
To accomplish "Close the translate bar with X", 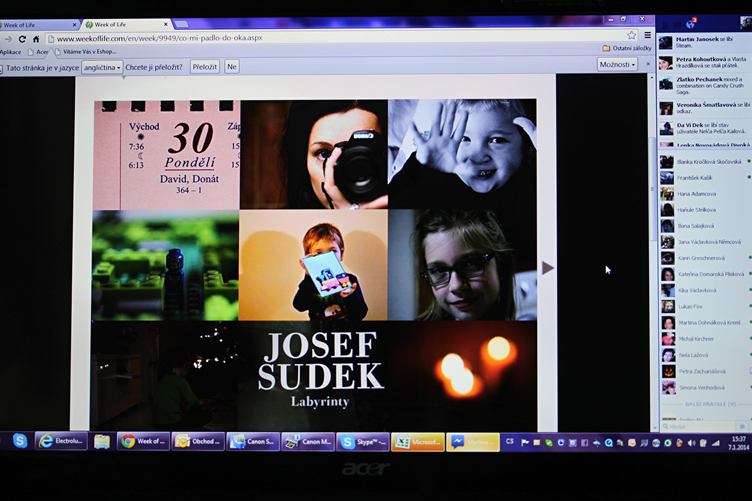I will [648, 64].
